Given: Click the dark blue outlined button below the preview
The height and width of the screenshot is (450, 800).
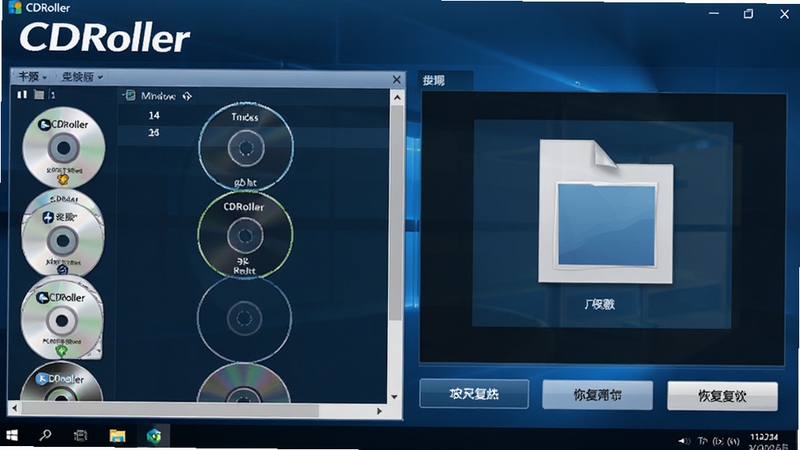Looking at the screenshot, I should click(x=474, y=394).
